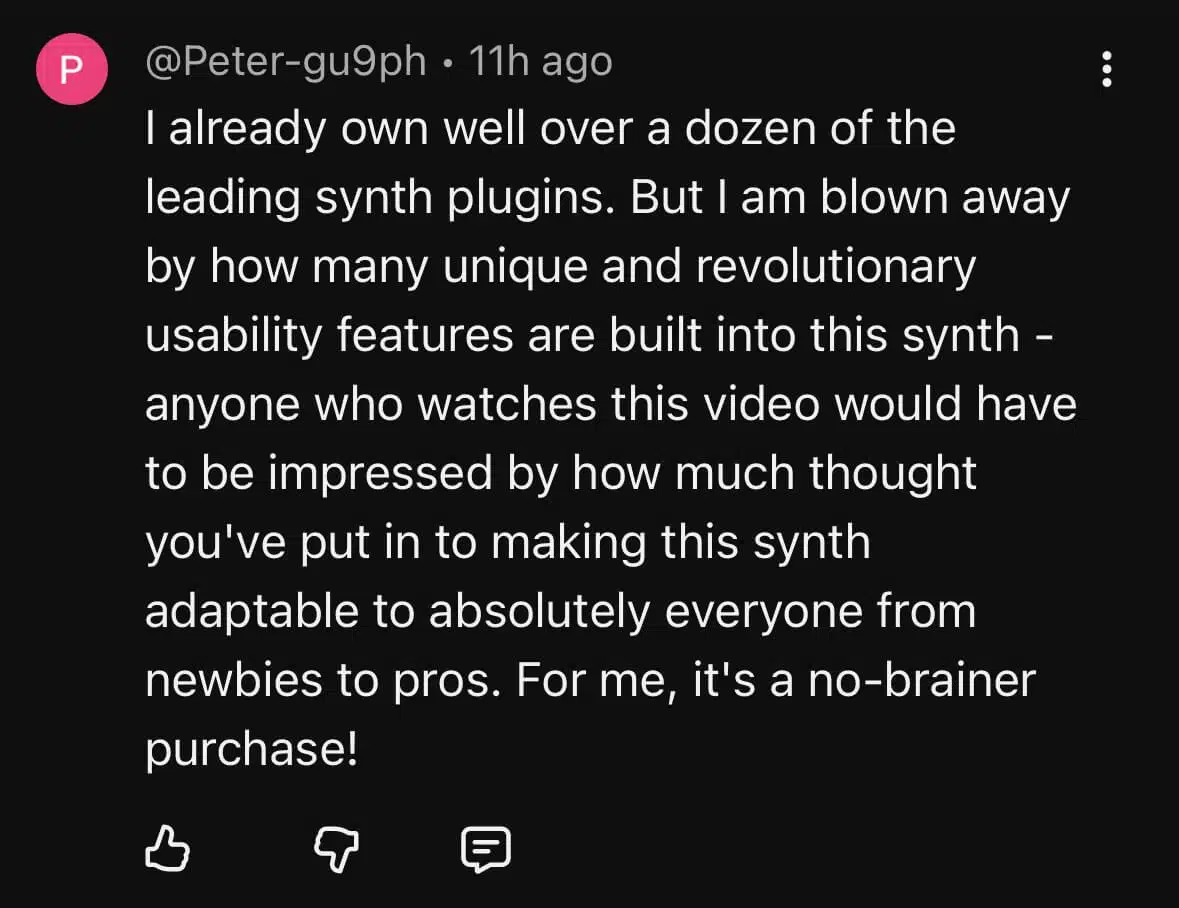Tap the dislike icon next to the like

coord(337,848)
